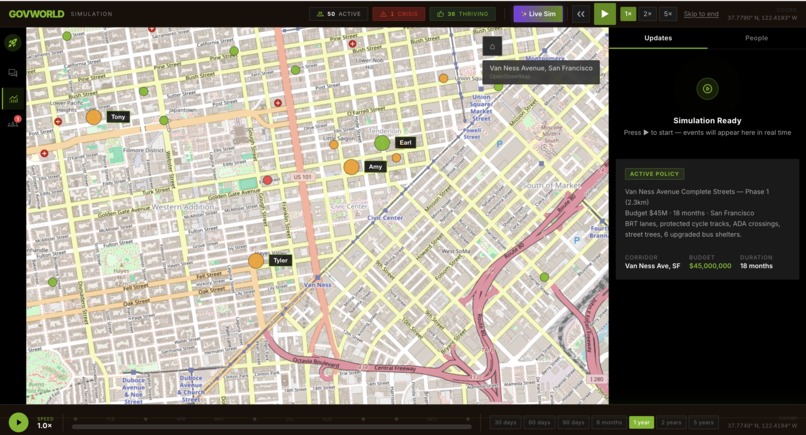Click the Earl name label
The image size is (806, 435).
[406, 142]
